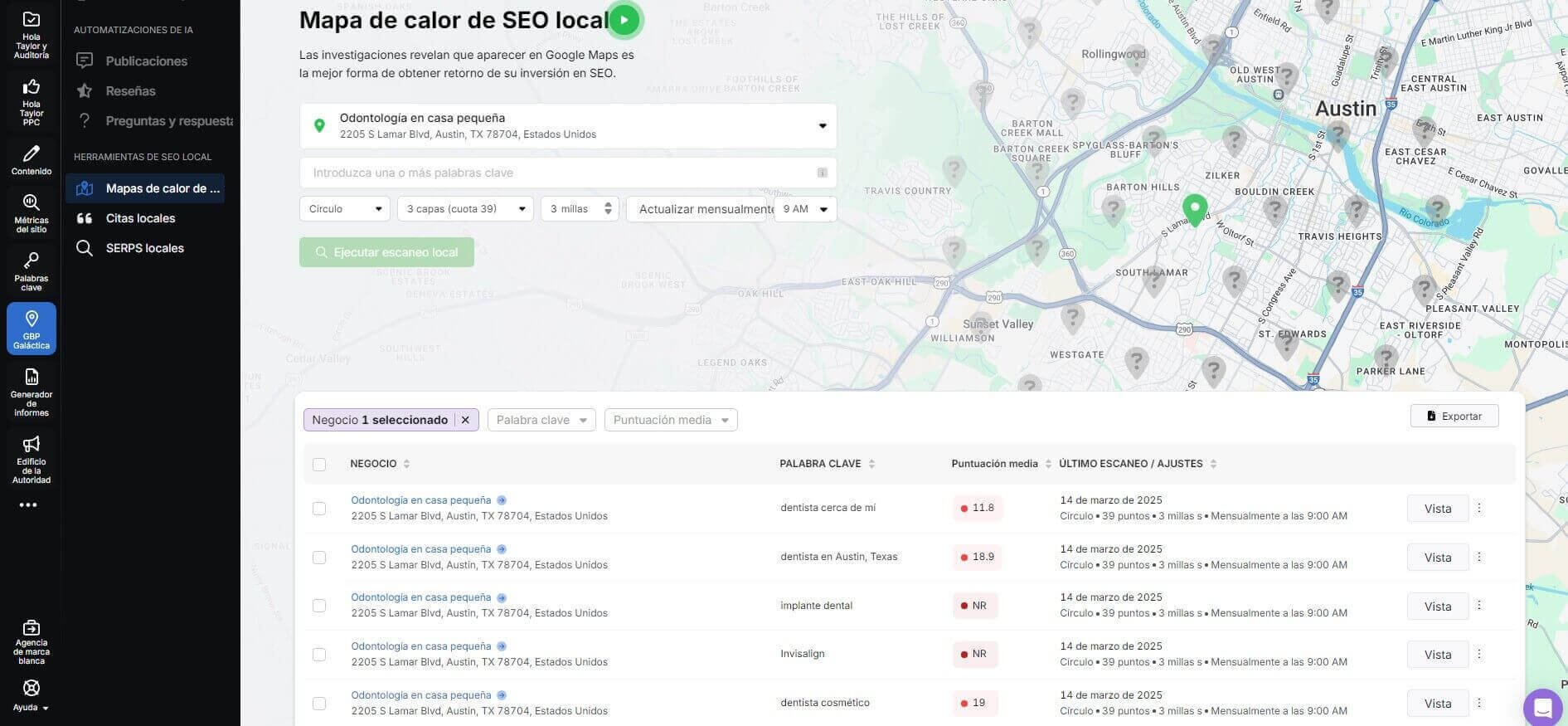
Task: Click the green play video button
Action: [x=624, y=20]
